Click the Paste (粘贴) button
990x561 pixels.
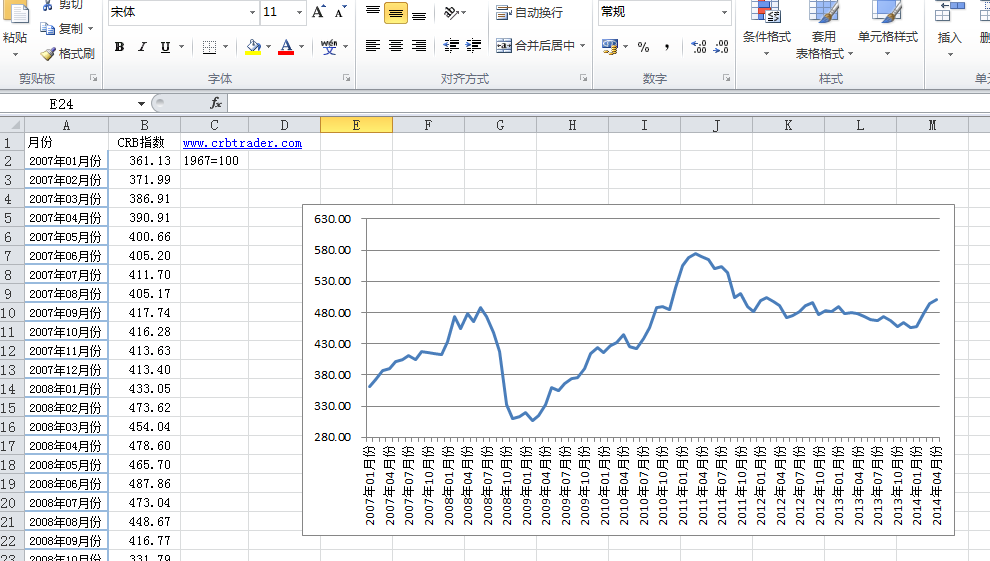15,28
